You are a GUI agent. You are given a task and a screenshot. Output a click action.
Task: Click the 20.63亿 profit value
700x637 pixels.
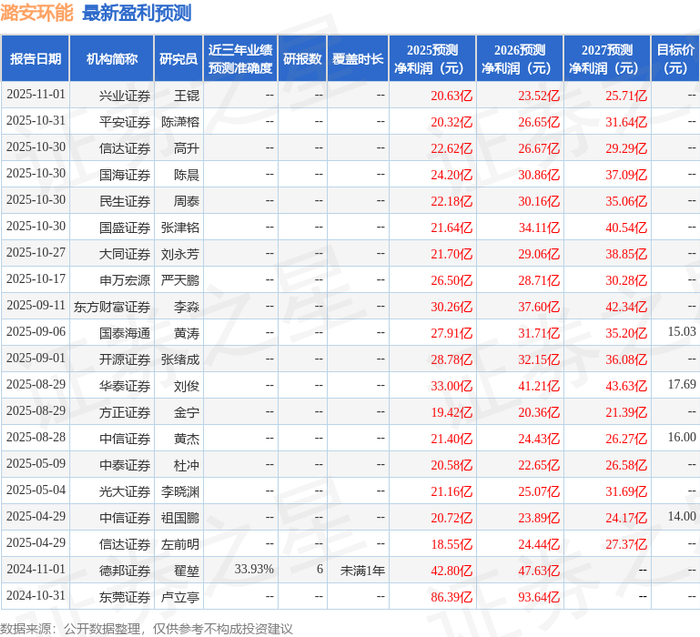[451, 96]
